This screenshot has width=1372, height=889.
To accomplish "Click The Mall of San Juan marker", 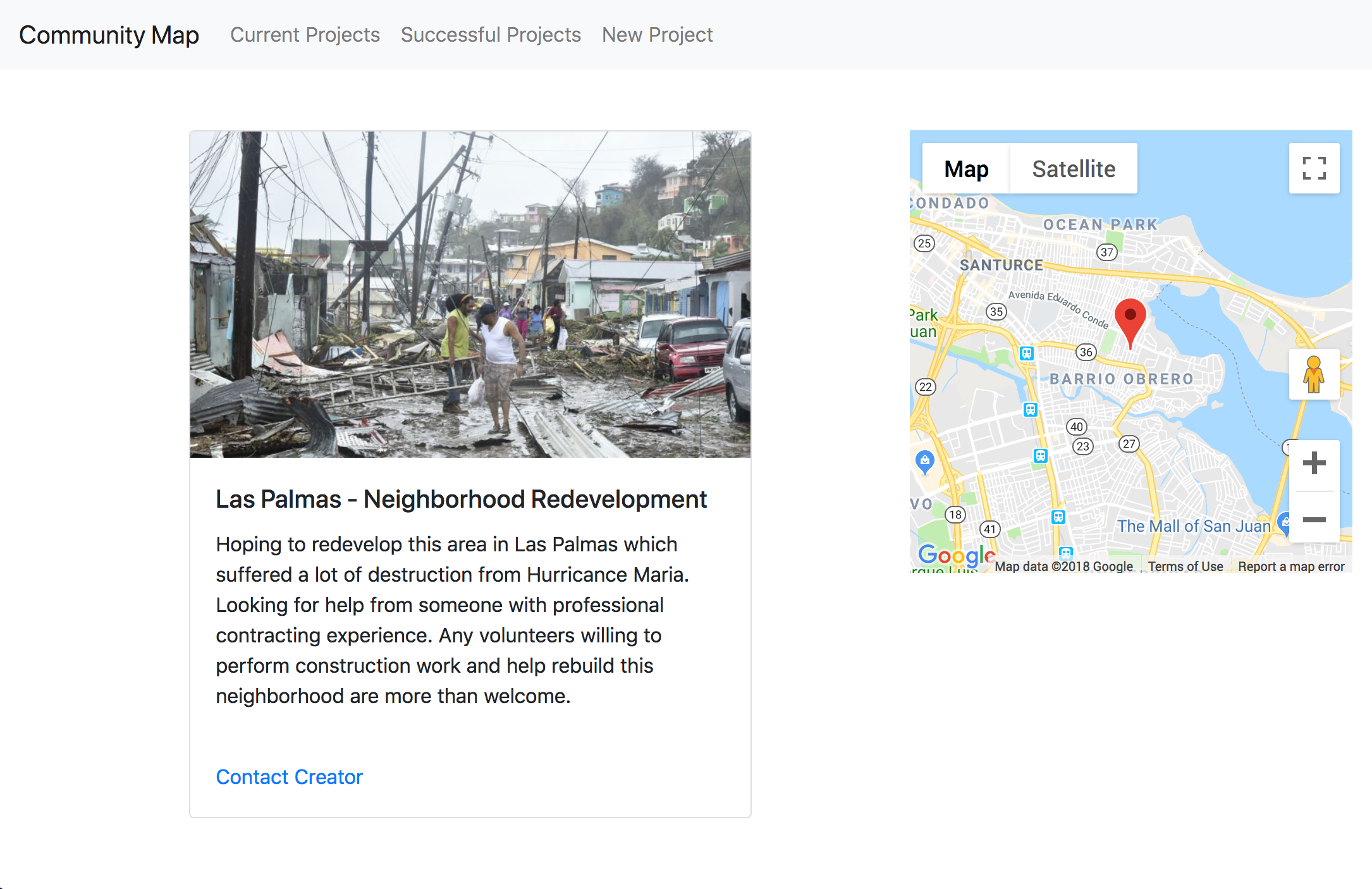I will coord(1284,522).
